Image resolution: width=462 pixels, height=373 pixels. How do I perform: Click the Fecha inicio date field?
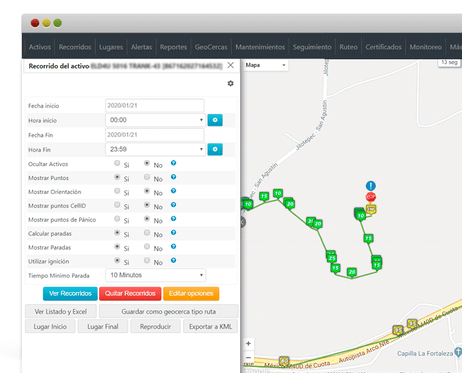155,105
